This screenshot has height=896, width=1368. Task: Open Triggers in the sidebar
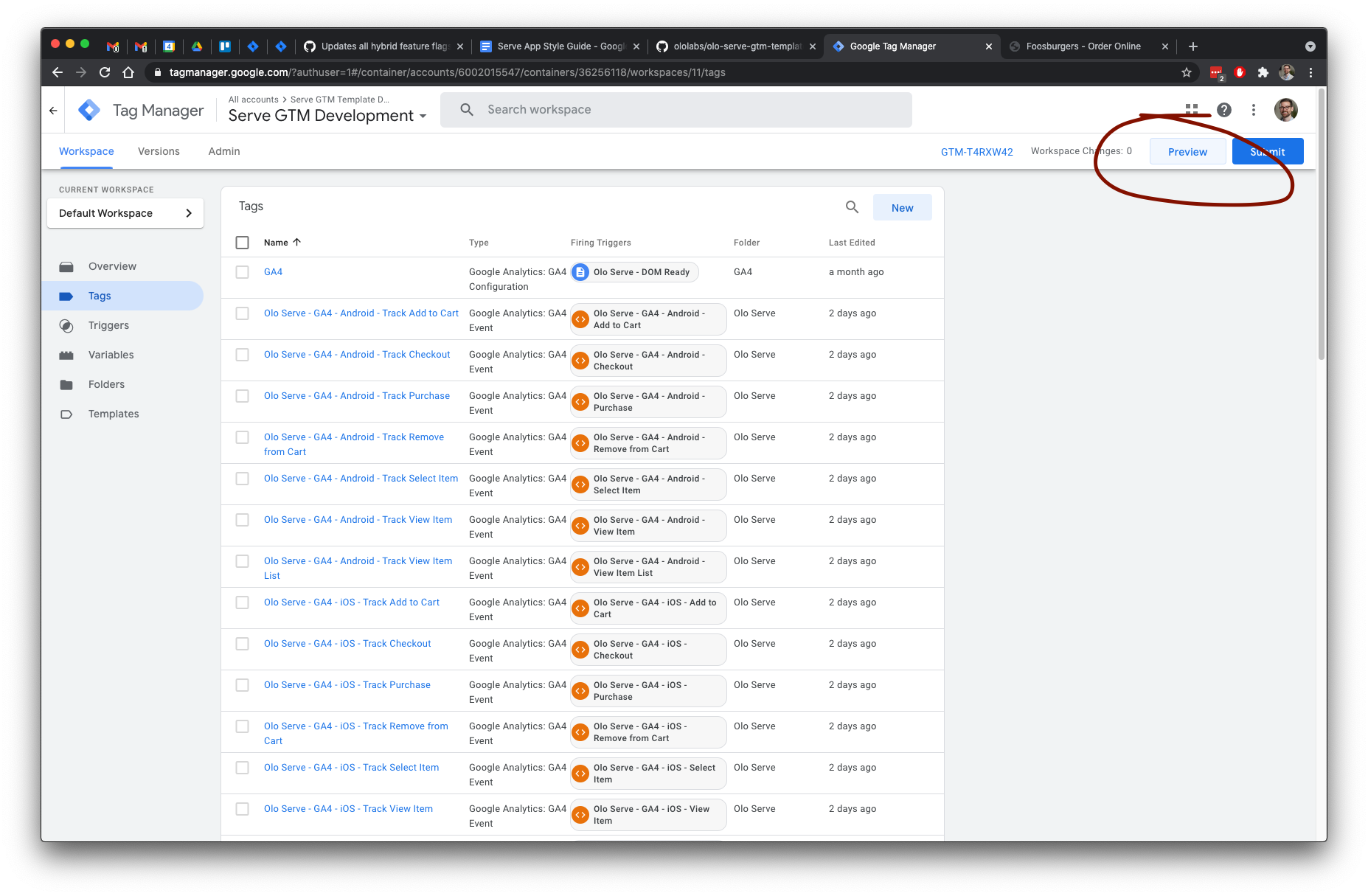click(x=108, y=325)
